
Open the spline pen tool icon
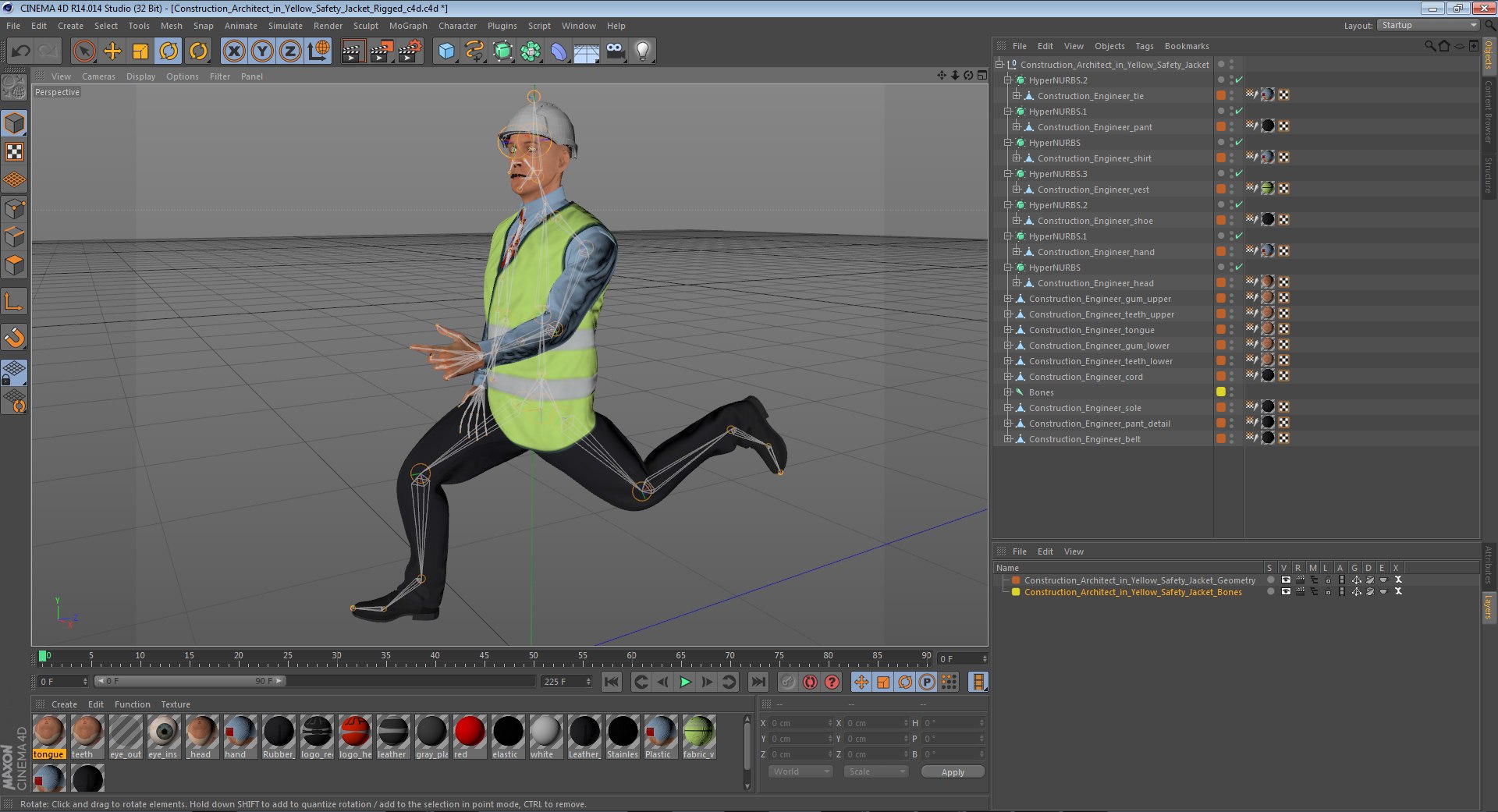(x=474, y=51)
